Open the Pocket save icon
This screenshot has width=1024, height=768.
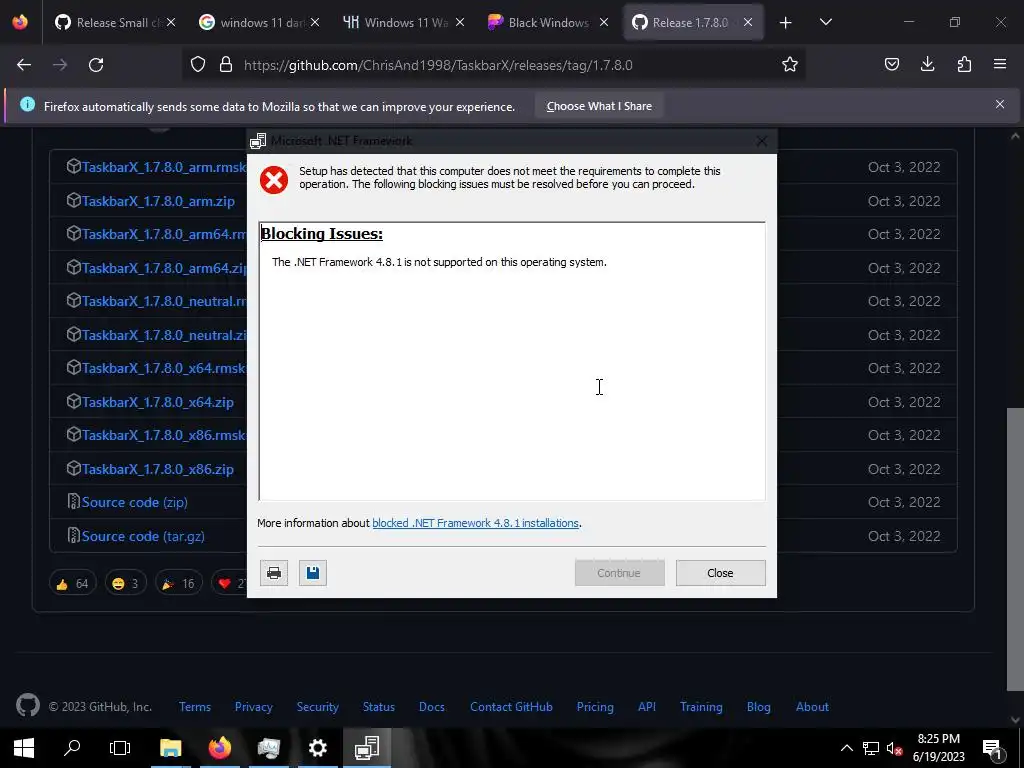[891, 64]
